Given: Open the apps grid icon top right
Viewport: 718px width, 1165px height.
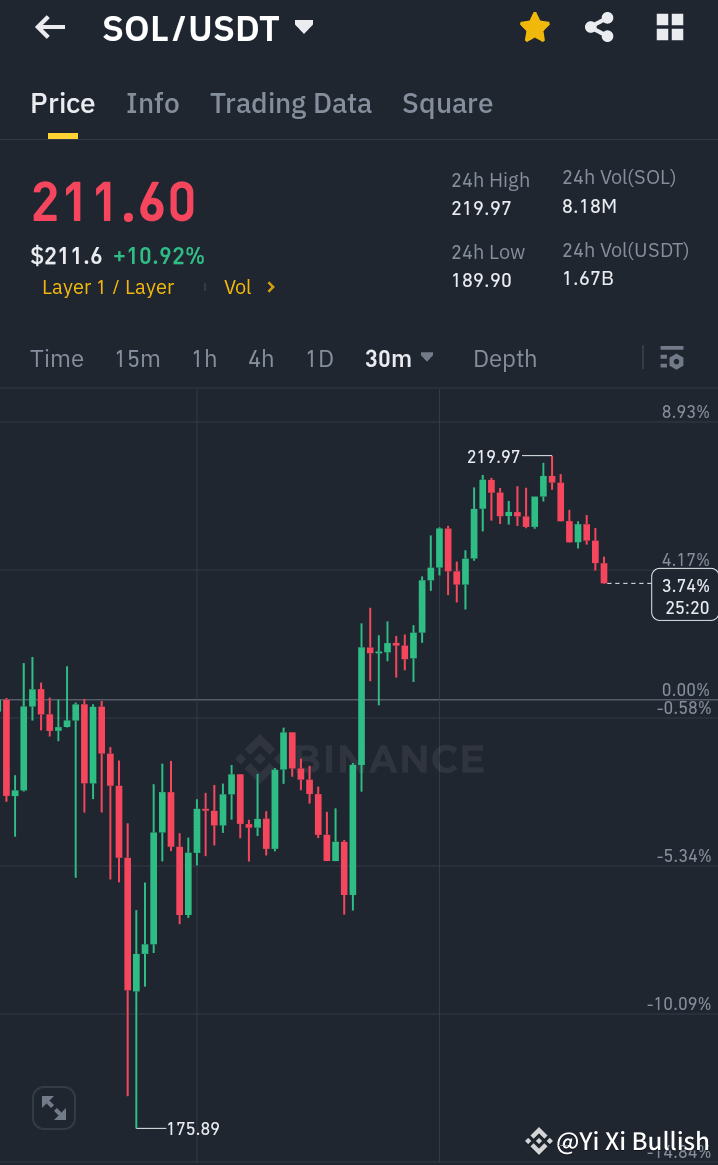Looking at the screenshot, I should click(668, 27).
